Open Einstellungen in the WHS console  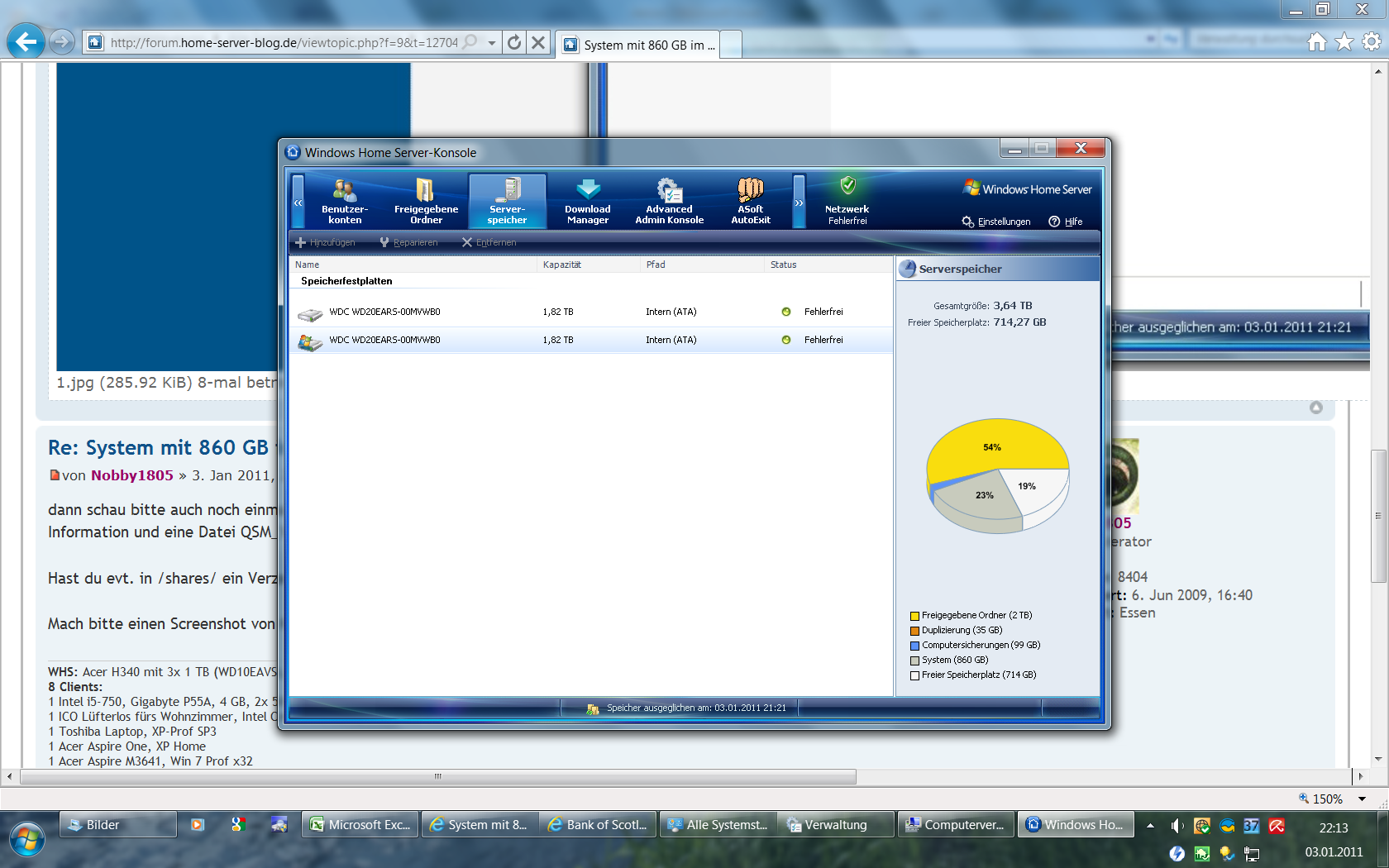(996, 222)
